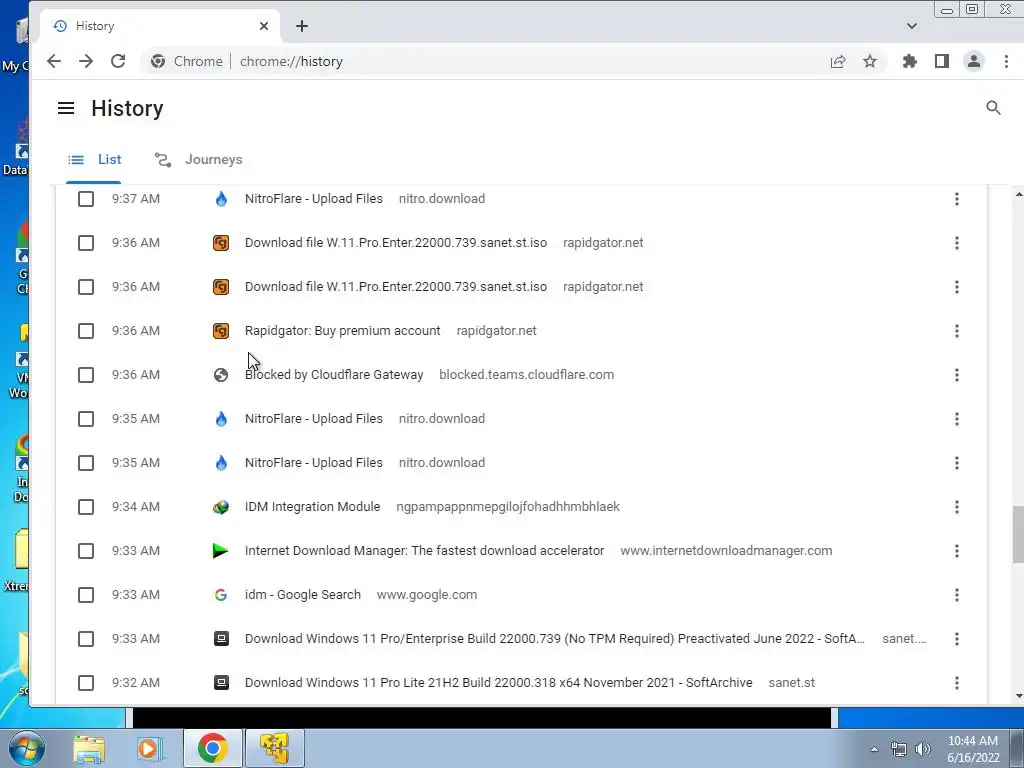Go forward using the forward arrow
The width and height of the screenshot is (1024, 768).
pyautogui.click(x=86, y=61)
